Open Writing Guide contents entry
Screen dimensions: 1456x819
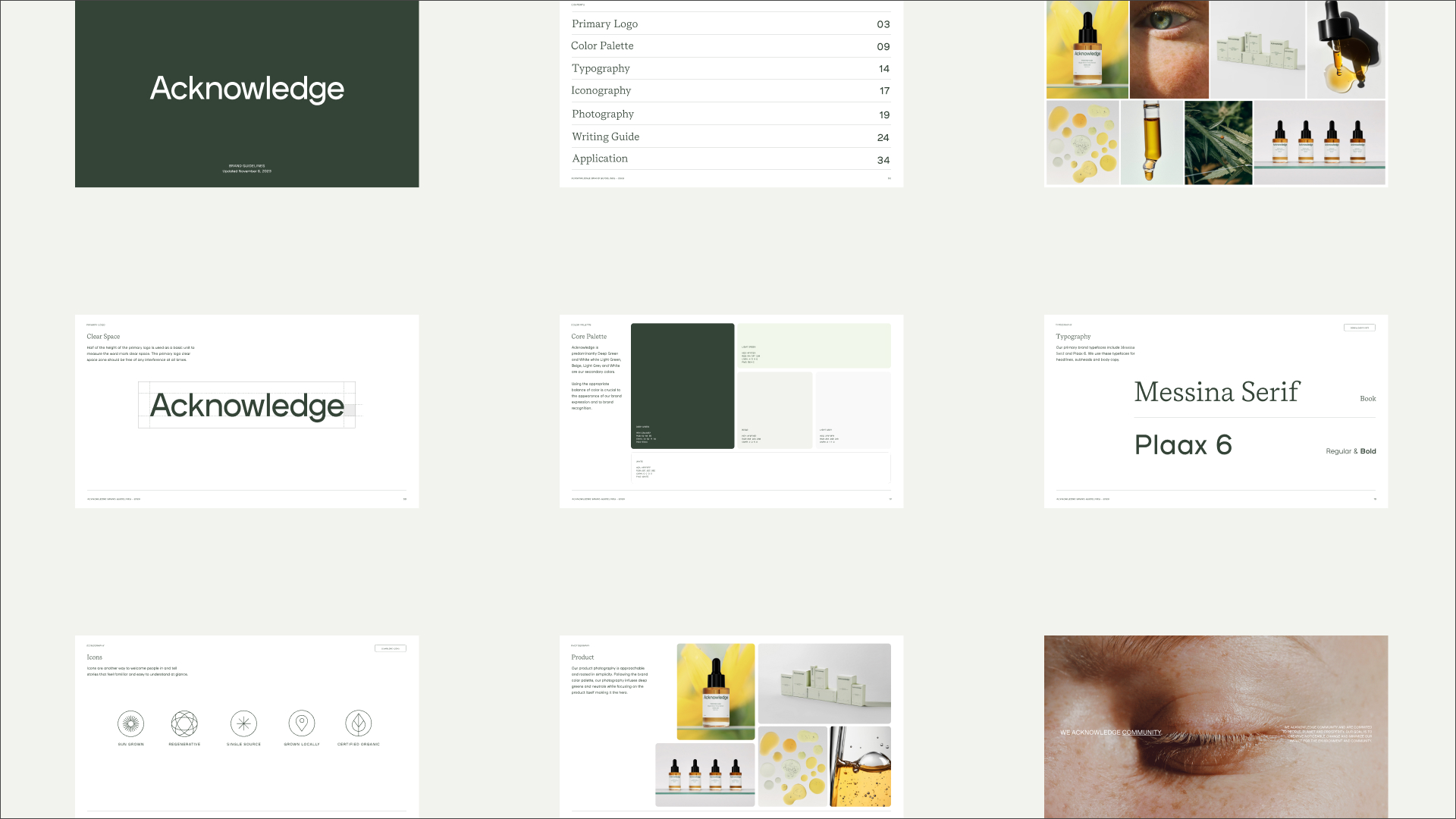(605, 137)
